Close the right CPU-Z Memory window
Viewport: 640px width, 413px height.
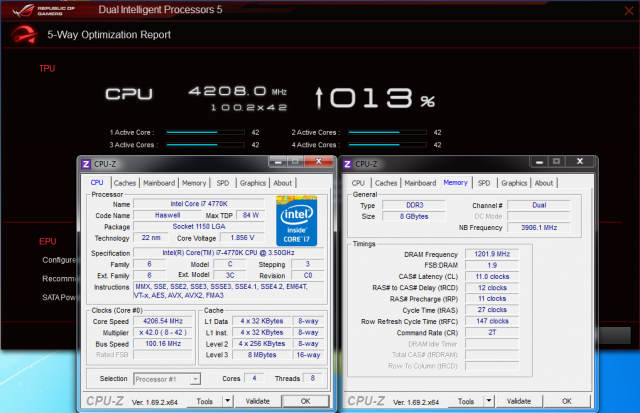coord(580,162)
